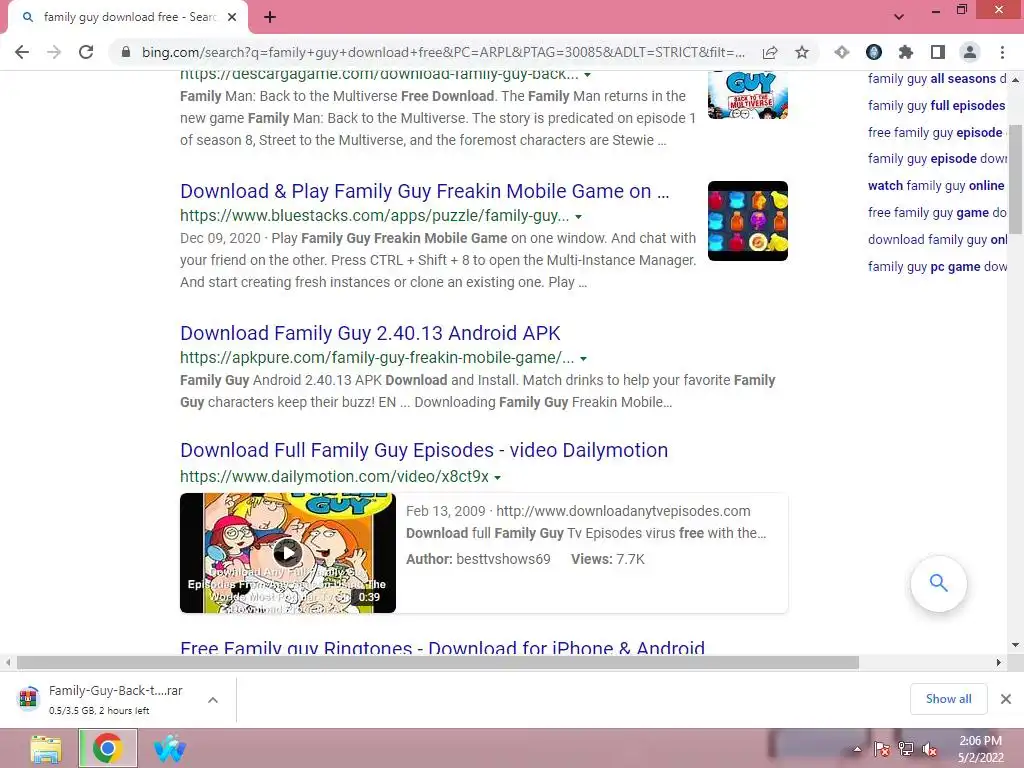Click Chrome icon in taskbar
This screenshot has height=768, width=1024.
point(108,748)
